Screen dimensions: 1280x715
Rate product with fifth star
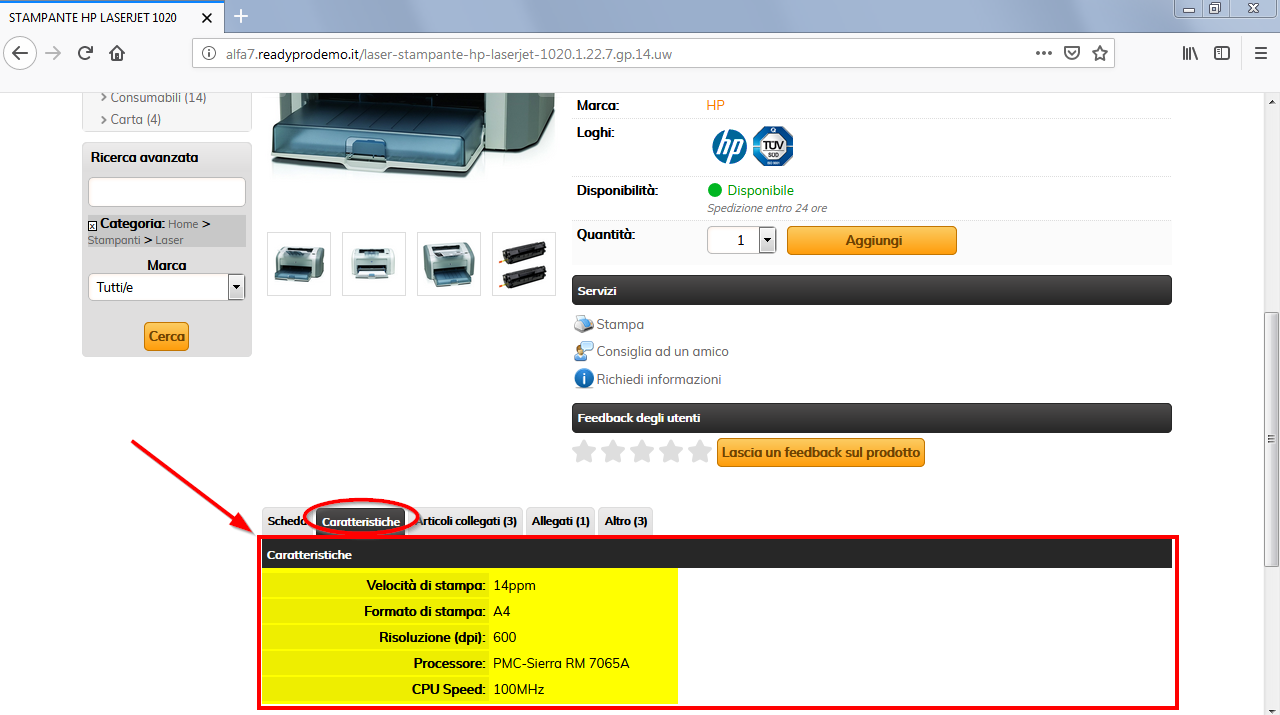coord(700,452)
